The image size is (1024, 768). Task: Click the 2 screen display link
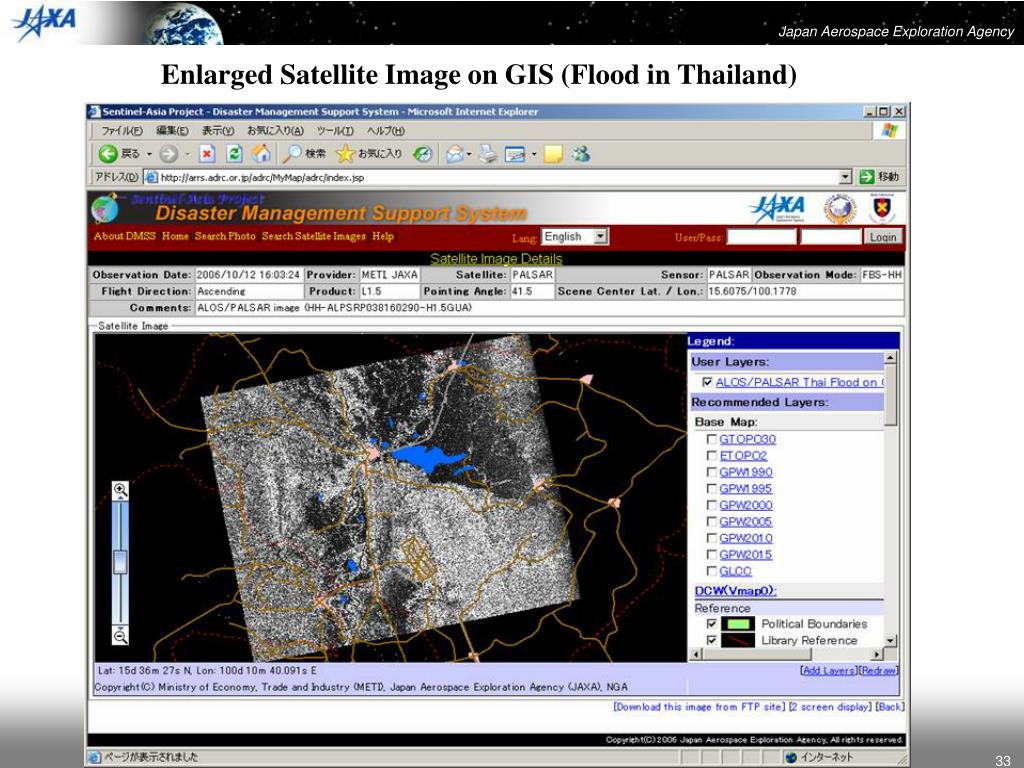pos(830,707)
